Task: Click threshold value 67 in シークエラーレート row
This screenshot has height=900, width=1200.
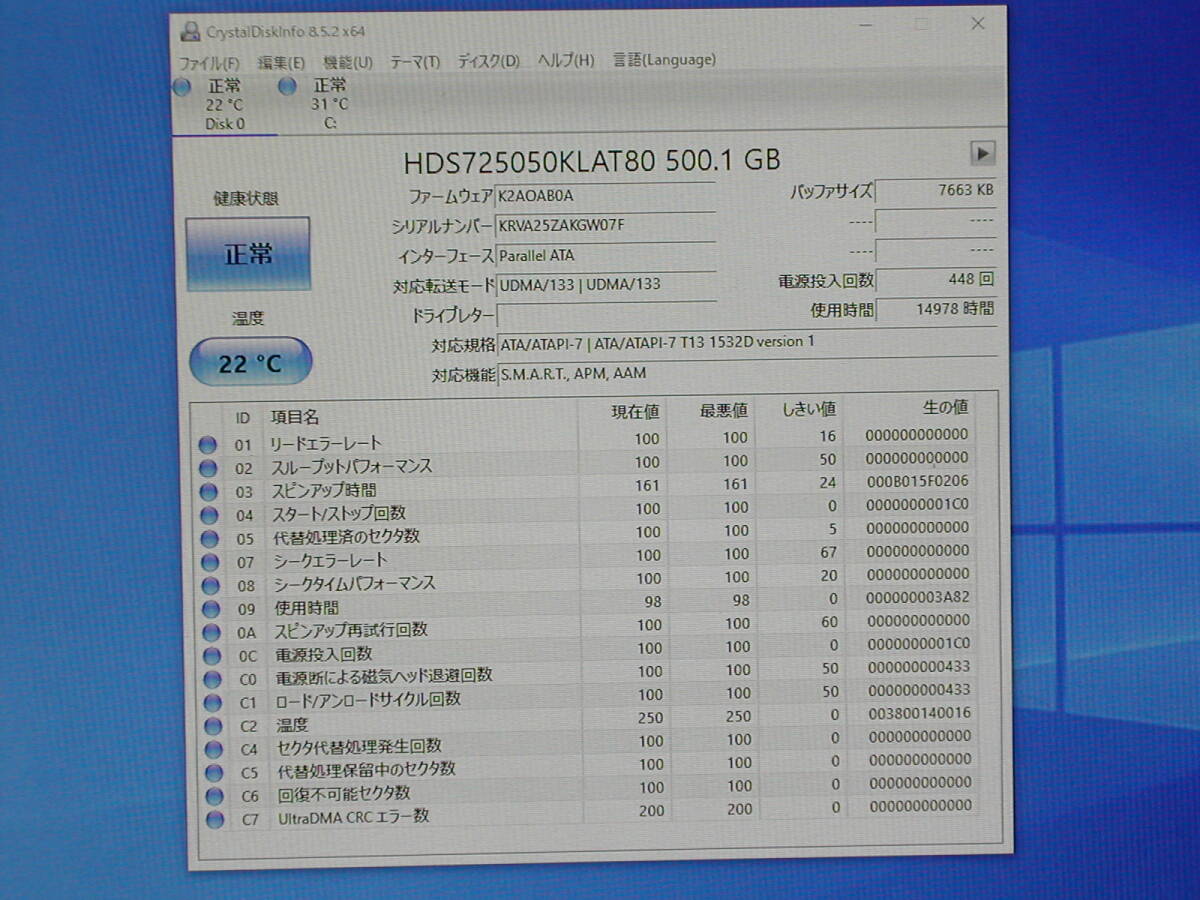Action: pyautogui.click(x=827, y=552)
